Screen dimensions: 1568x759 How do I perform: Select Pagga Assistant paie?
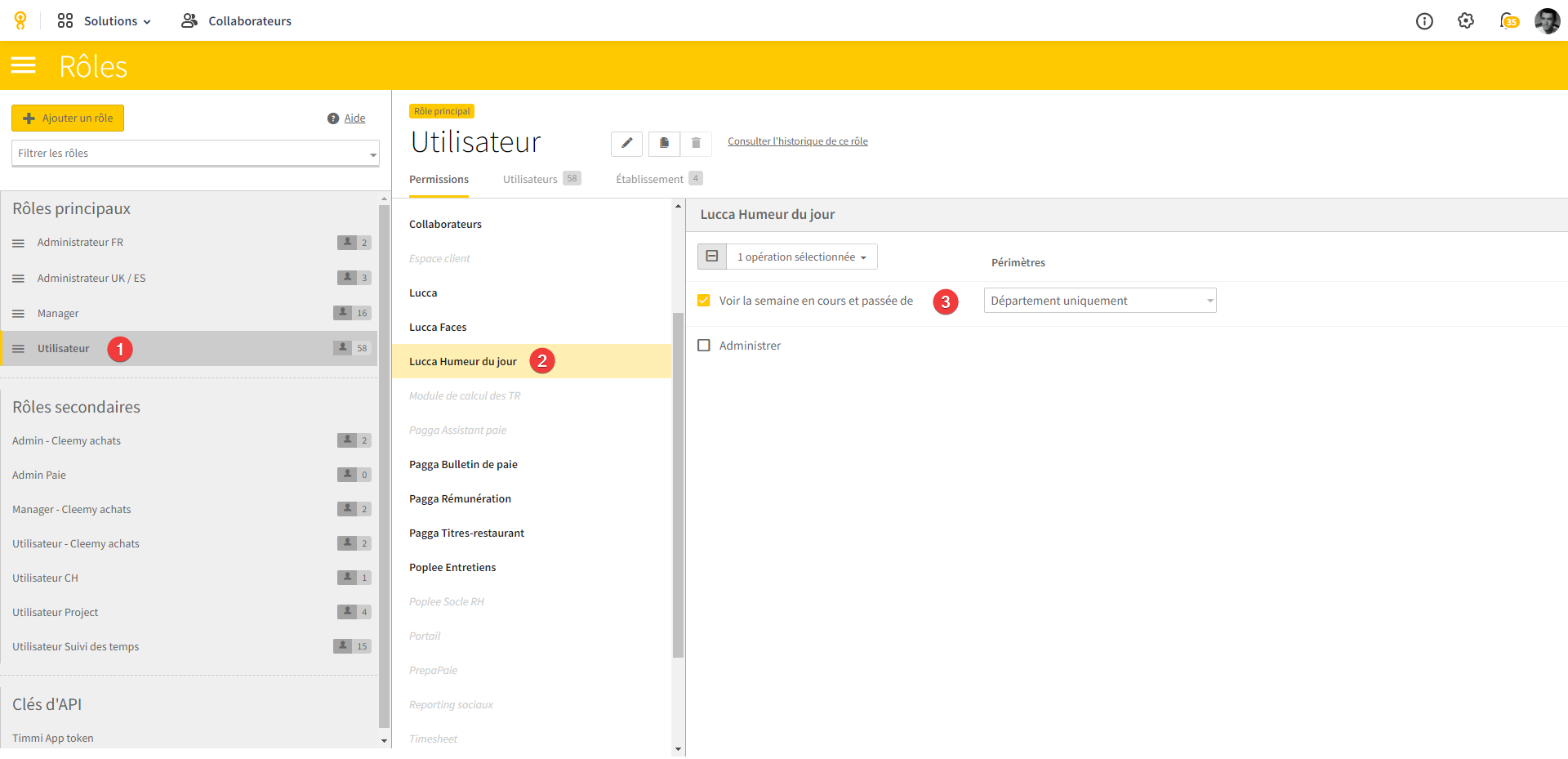532,431
